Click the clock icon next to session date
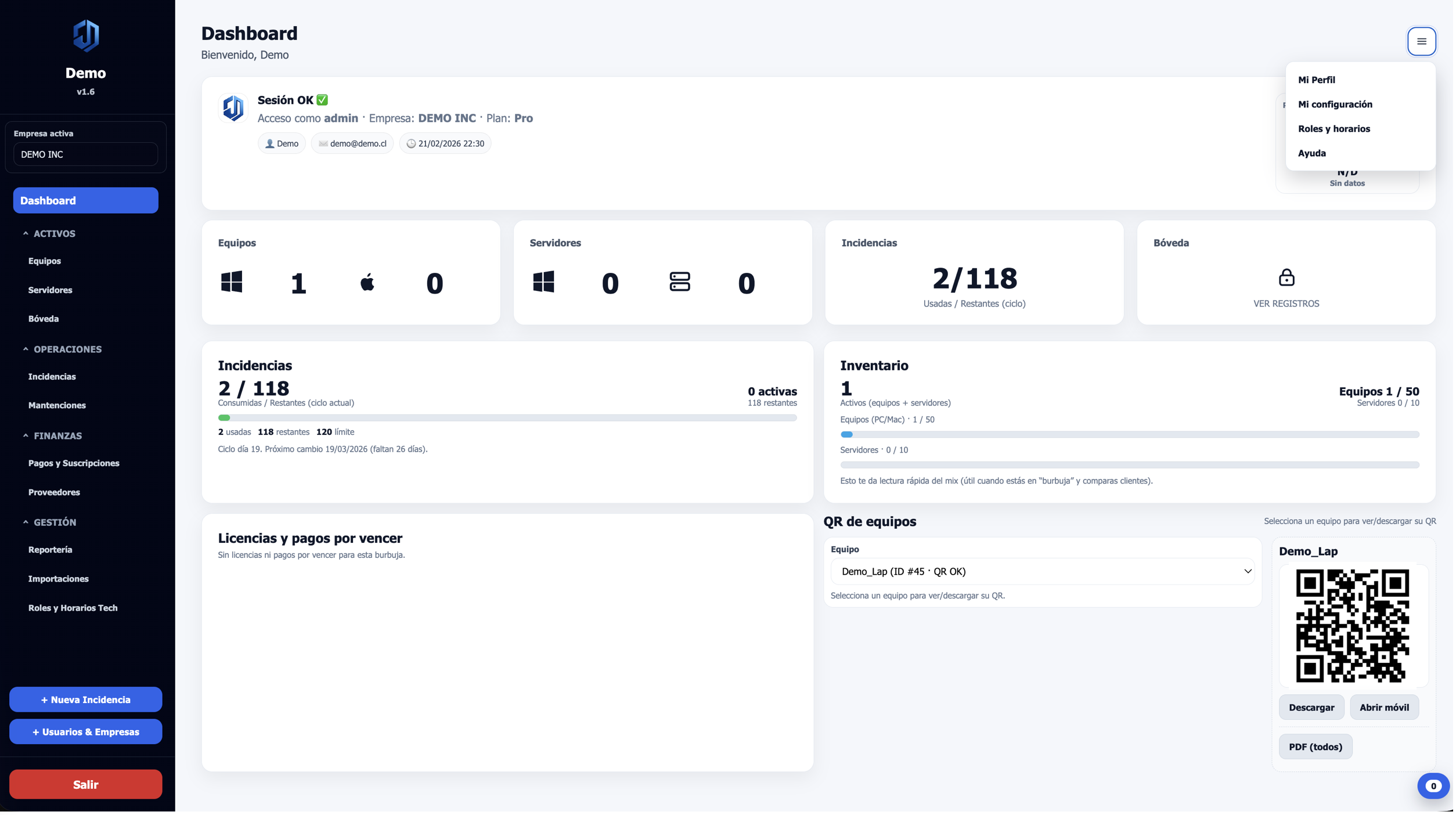Image resolution: width=1456 pixels, height=815 pixels. [x=412, y=143]
